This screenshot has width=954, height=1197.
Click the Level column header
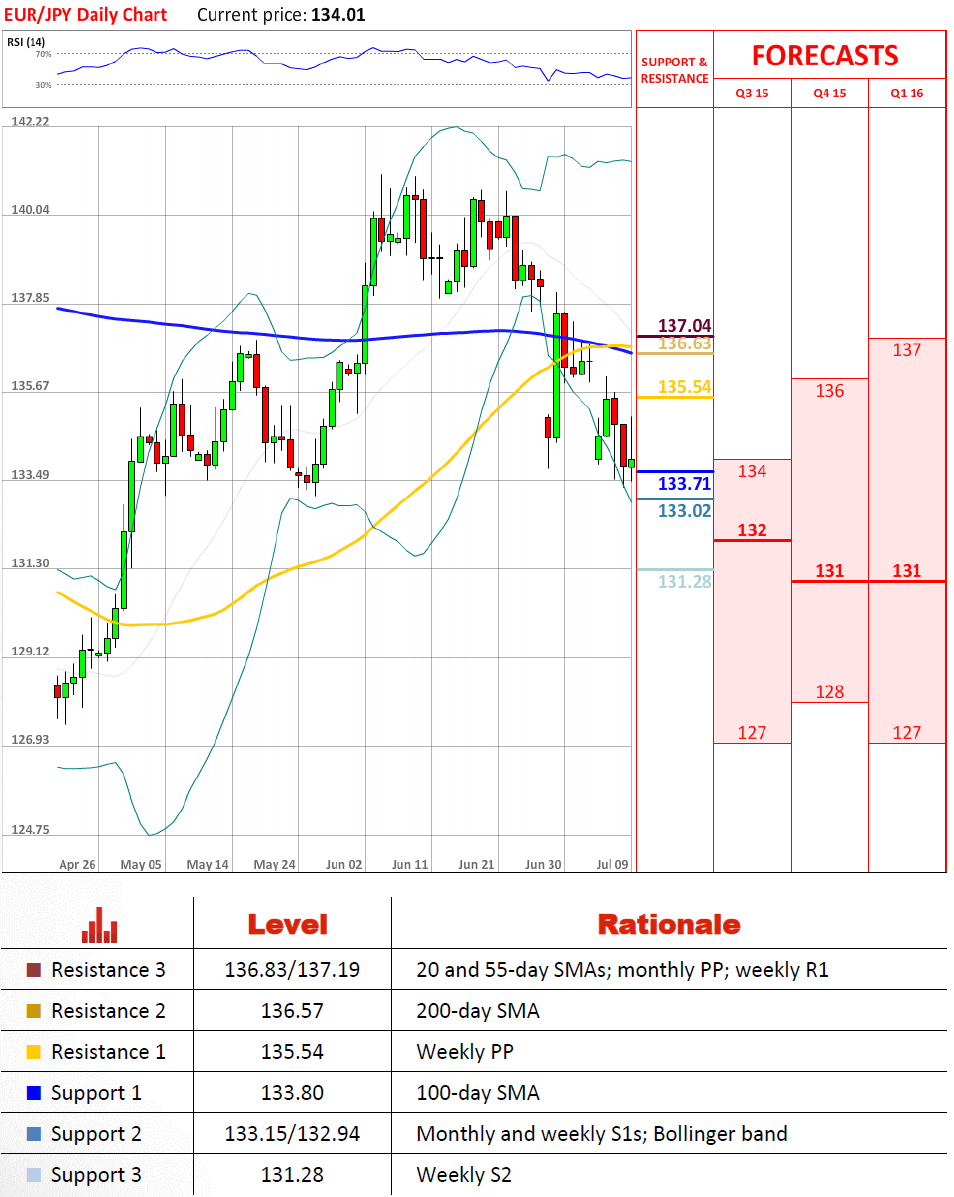click(x=288, y=924)
